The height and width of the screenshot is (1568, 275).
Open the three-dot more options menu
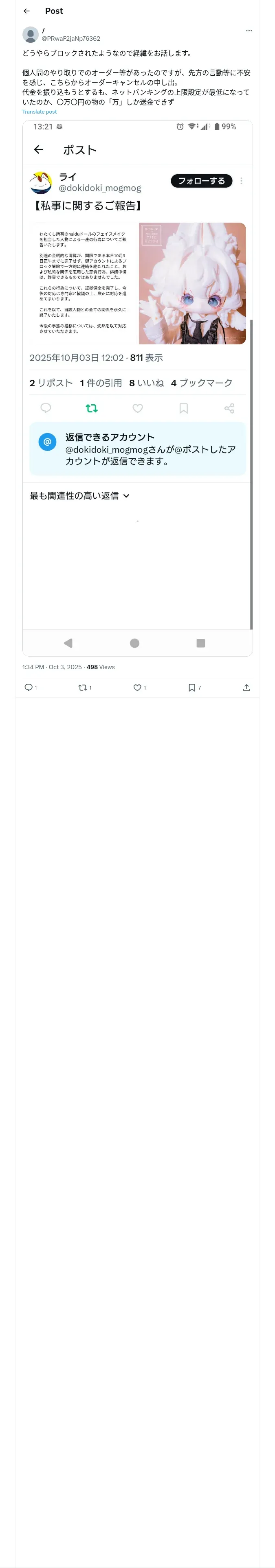pyautogui.click(x=249, y=31)
